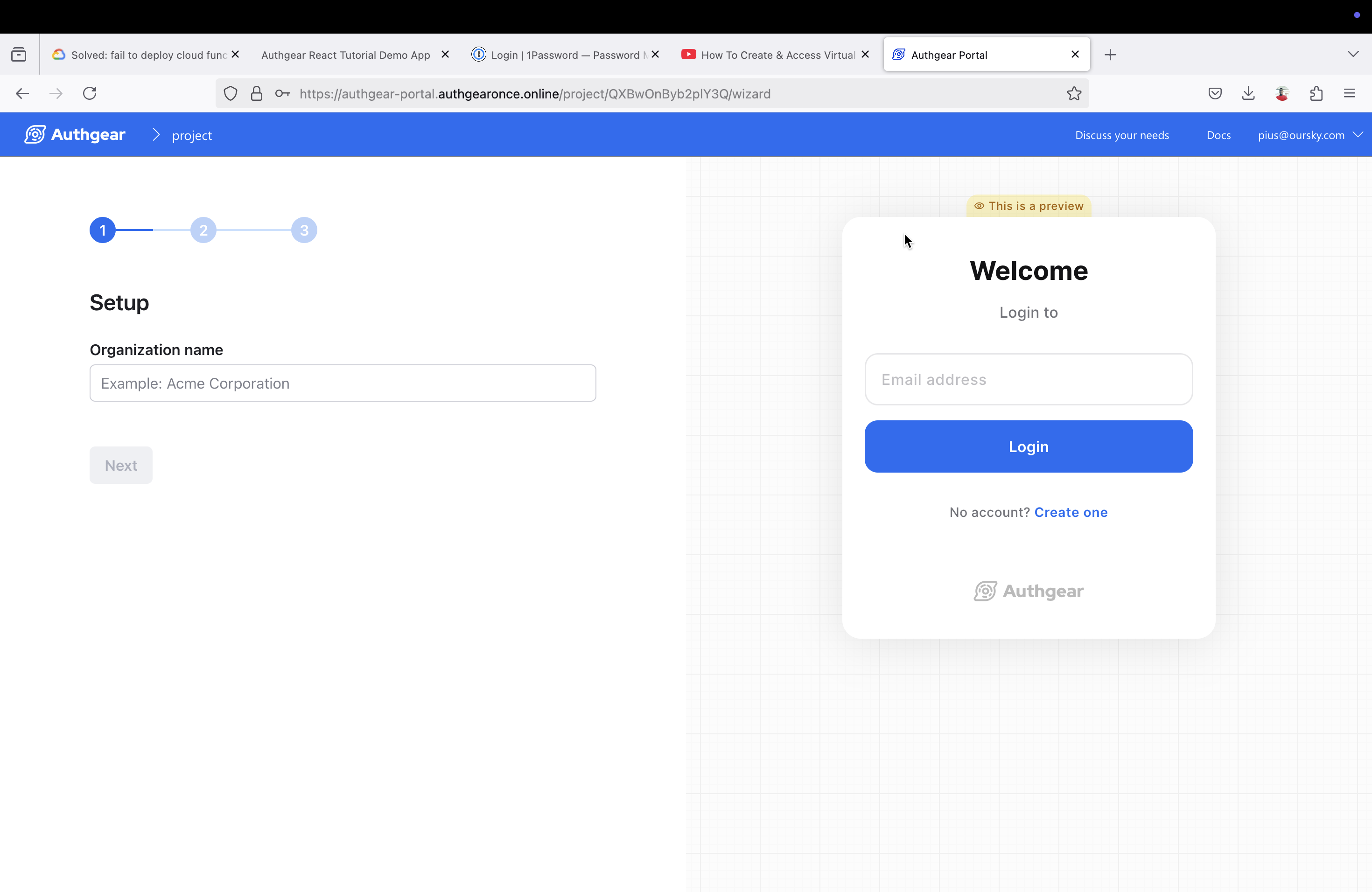The image size is (1372, 892).
Task: Click the Authgear logo in header
Action: pos(75,135)
